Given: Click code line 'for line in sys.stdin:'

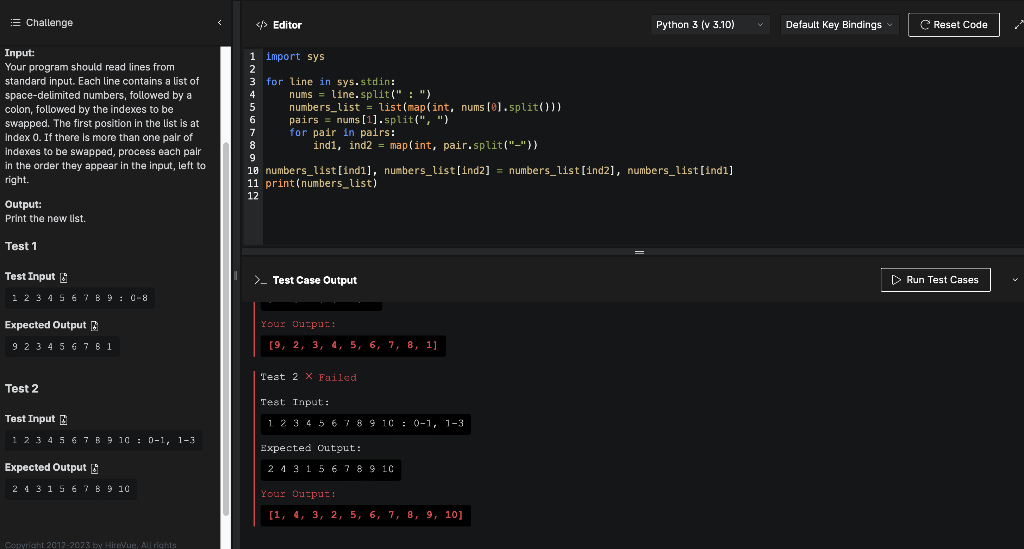Looking at the screenshot, I should tap(330, 82).
